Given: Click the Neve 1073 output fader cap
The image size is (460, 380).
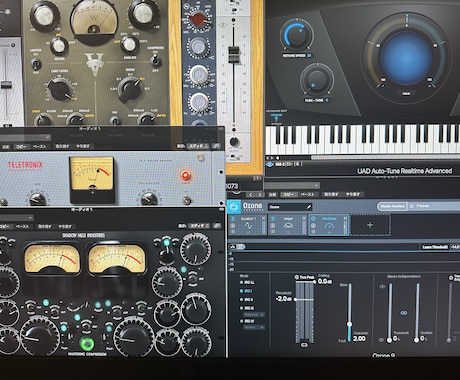Looking at the screenshot, I should [x=234, y=55].
